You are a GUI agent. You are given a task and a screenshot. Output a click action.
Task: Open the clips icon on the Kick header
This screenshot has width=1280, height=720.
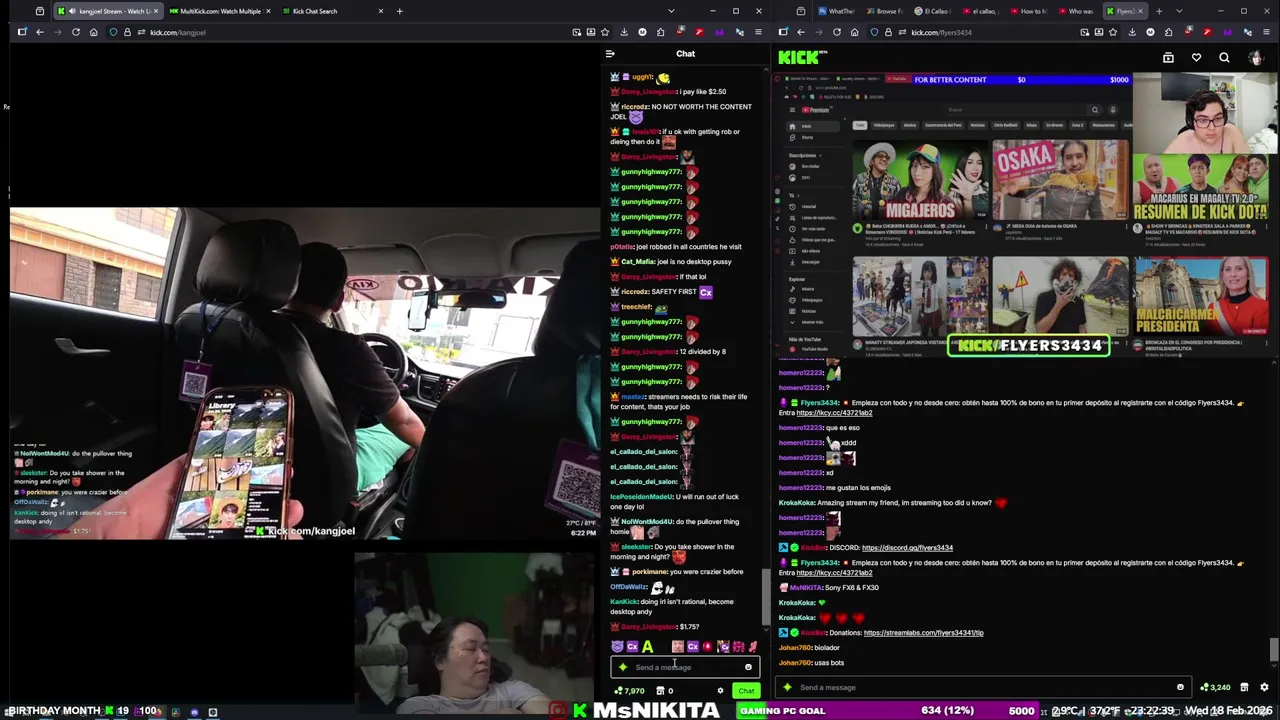pyautogui.click(x=1168, y=58)
